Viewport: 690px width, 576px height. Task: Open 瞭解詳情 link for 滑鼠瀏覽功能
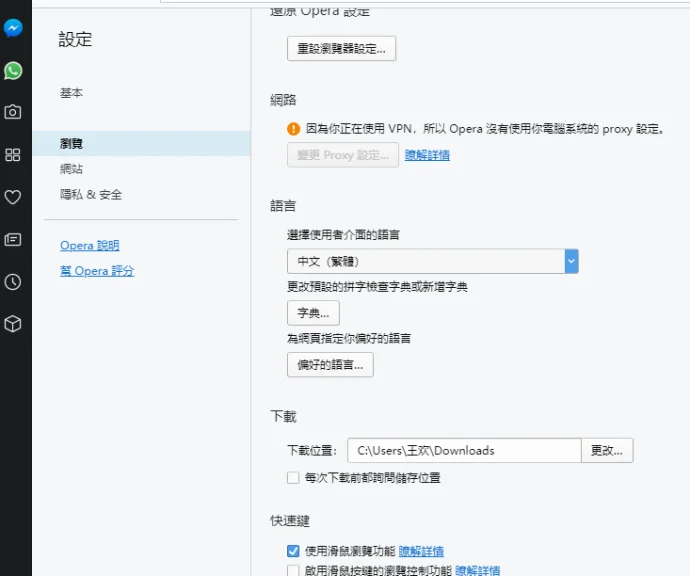(421, 551)
